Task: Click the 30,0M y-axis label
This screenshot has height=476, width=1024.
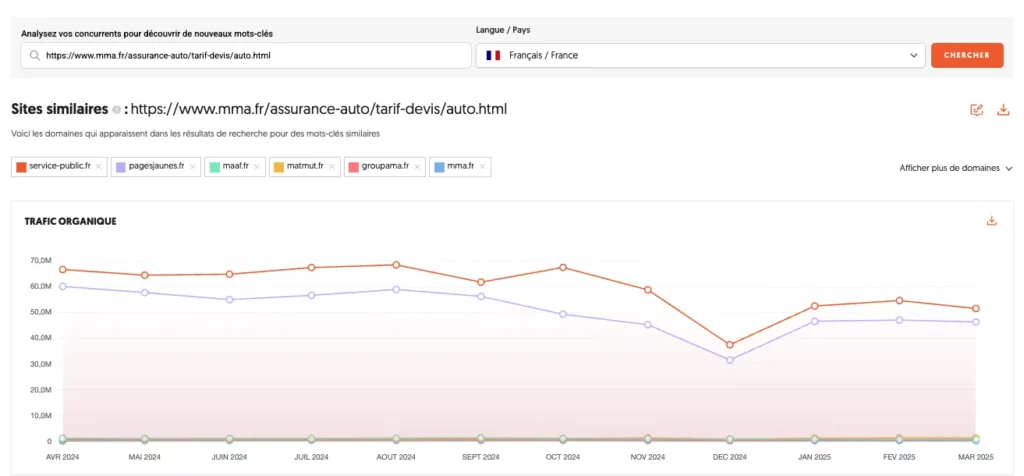Action: coord(40,364)
